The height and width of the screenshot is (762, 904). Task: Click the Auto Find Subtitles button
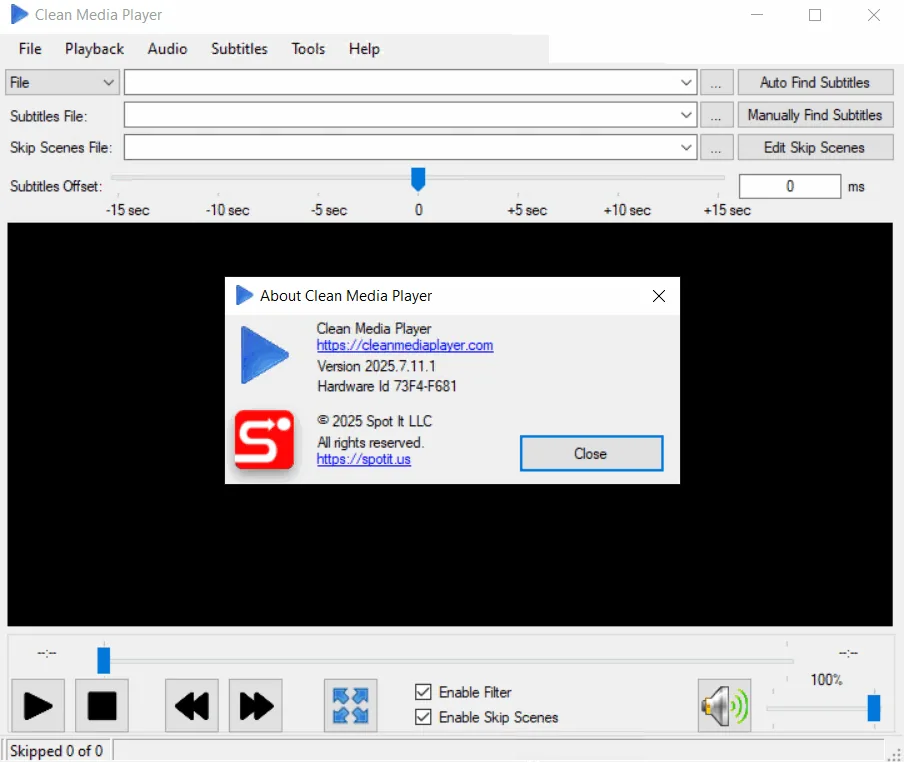coord(815,82)
